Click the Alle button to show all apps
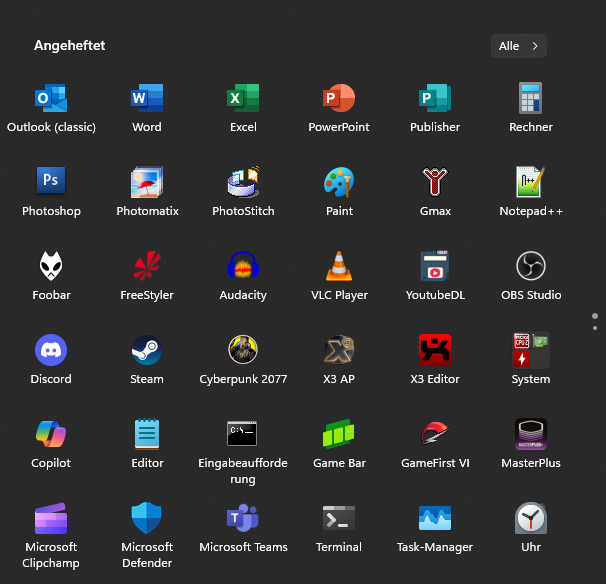 [518, 46]
